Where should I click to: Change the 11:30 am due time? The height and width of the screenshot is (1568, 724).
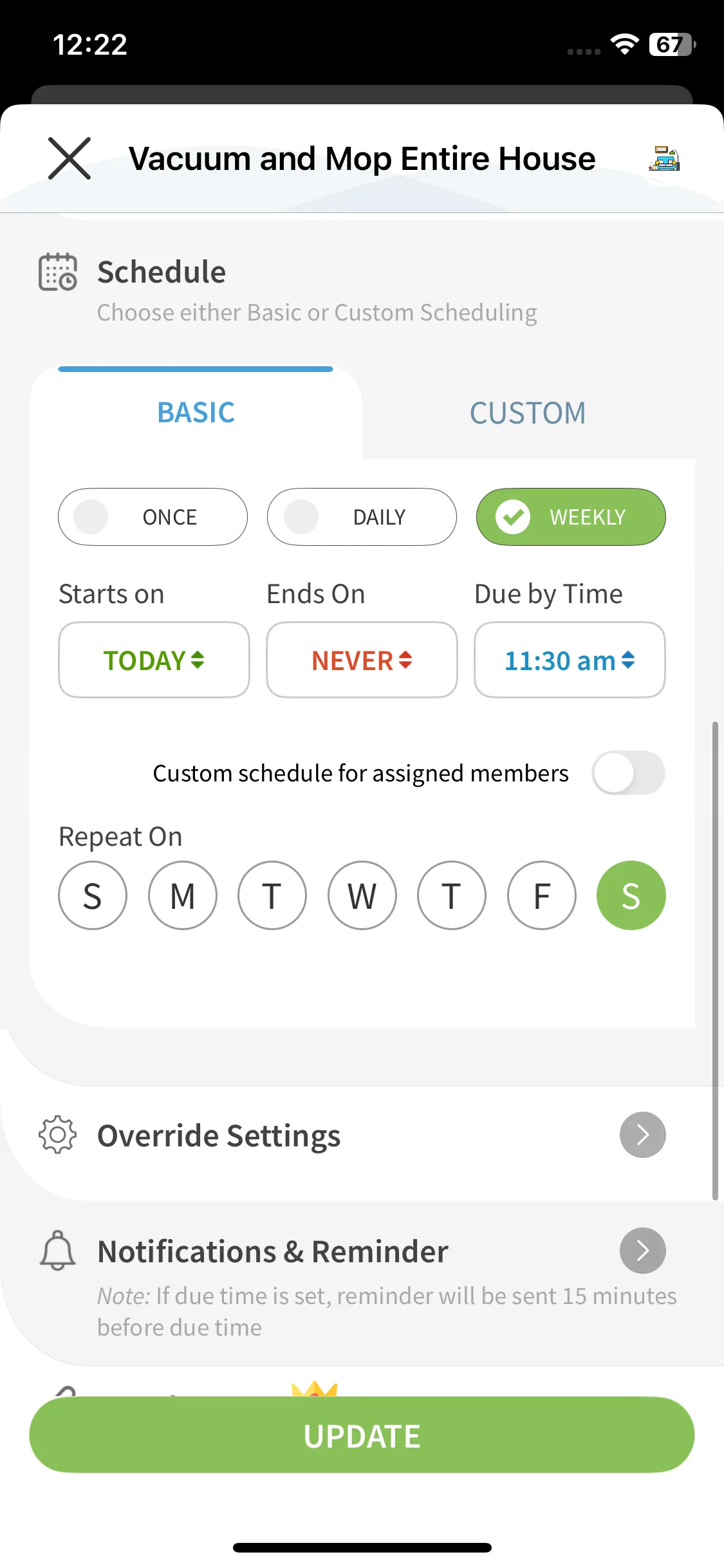pyautogui.click(x=570, y=660)
